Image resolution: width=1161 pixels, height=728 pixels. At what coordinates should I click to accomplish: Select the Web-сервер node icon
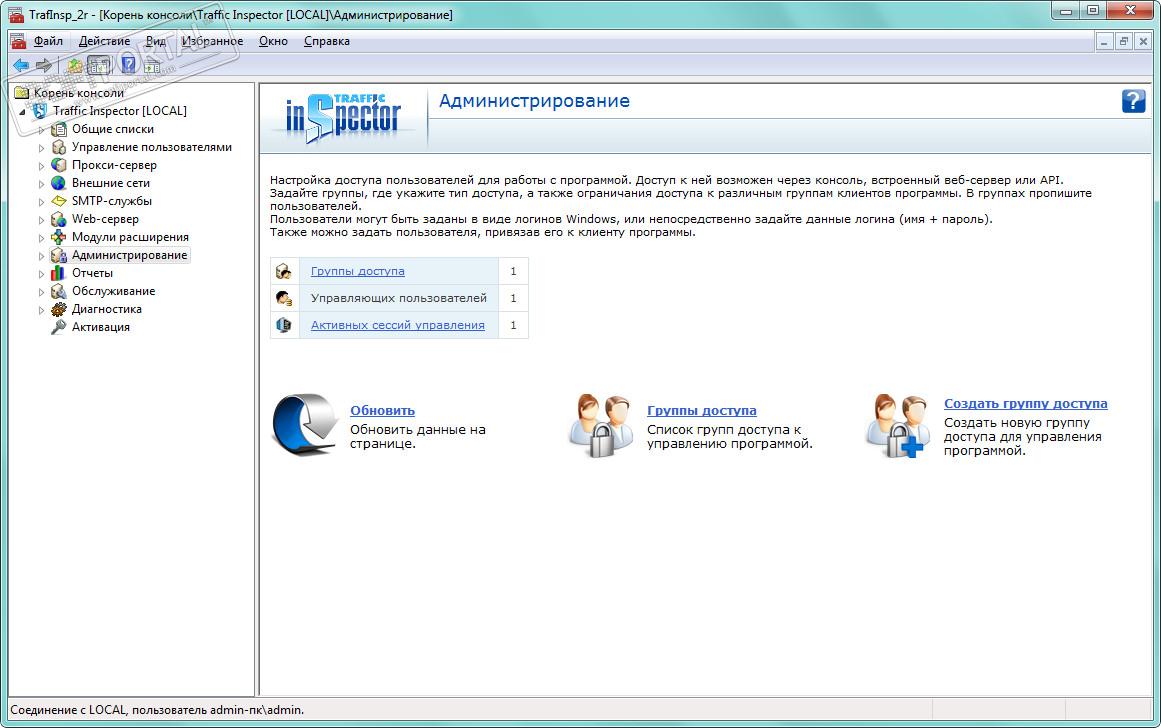pyautogui.click(x=58, y=219)
